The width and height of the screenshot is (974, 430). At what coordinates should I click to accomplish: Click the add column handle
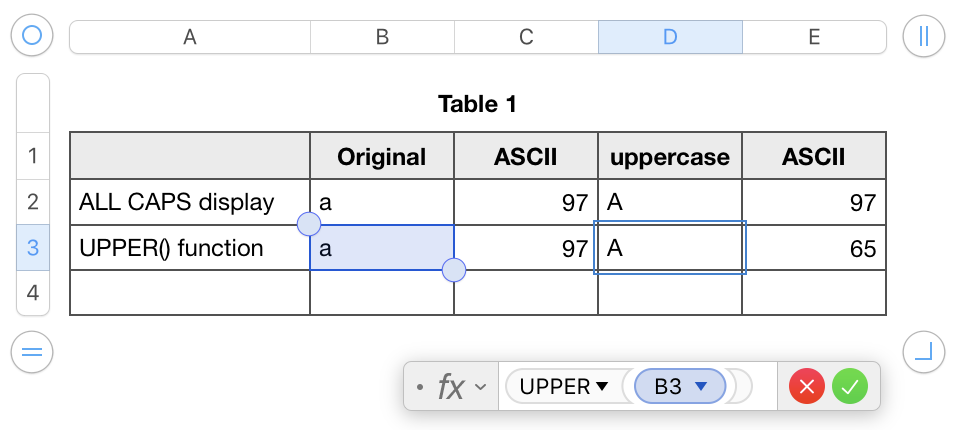pos(923,37)
